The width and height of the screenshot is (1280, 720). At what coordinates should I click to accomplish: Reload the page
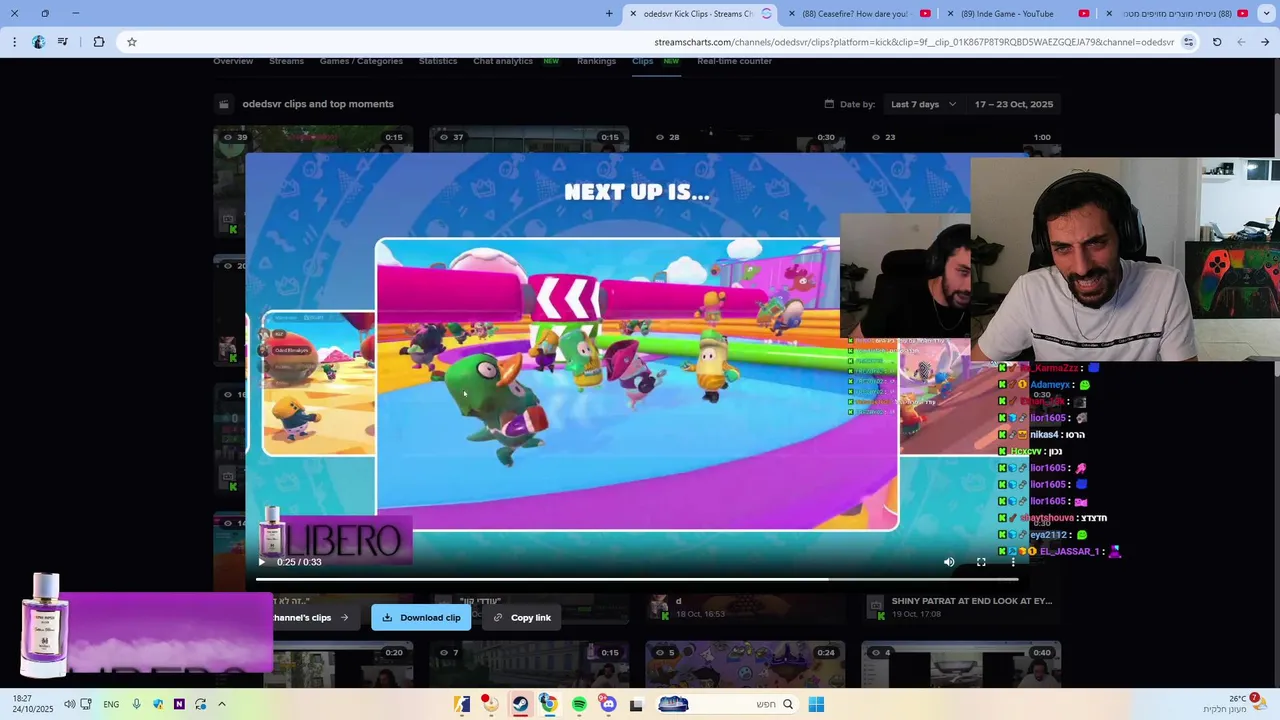point(1217,42)
